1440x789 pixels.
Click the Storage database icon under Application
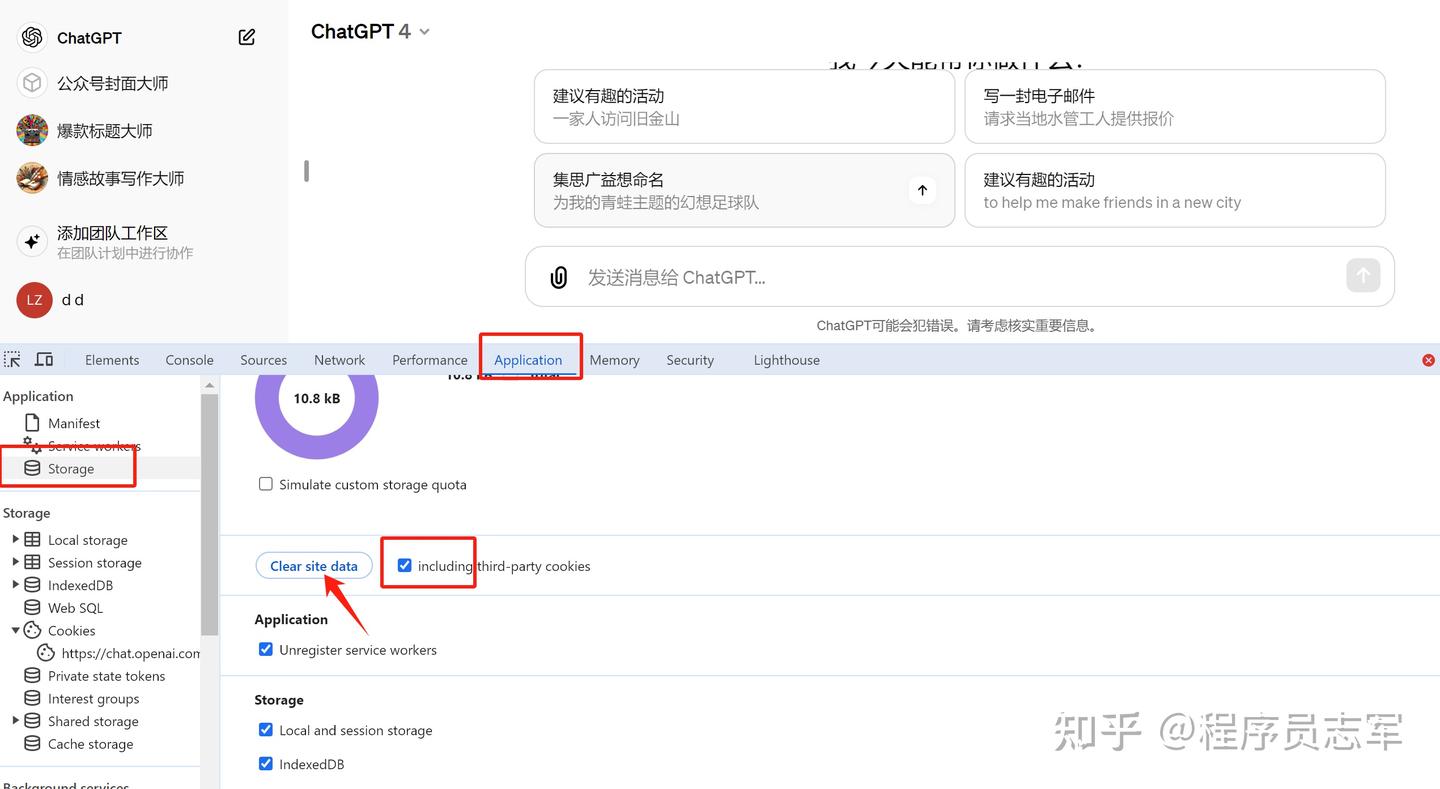point(32,468)
